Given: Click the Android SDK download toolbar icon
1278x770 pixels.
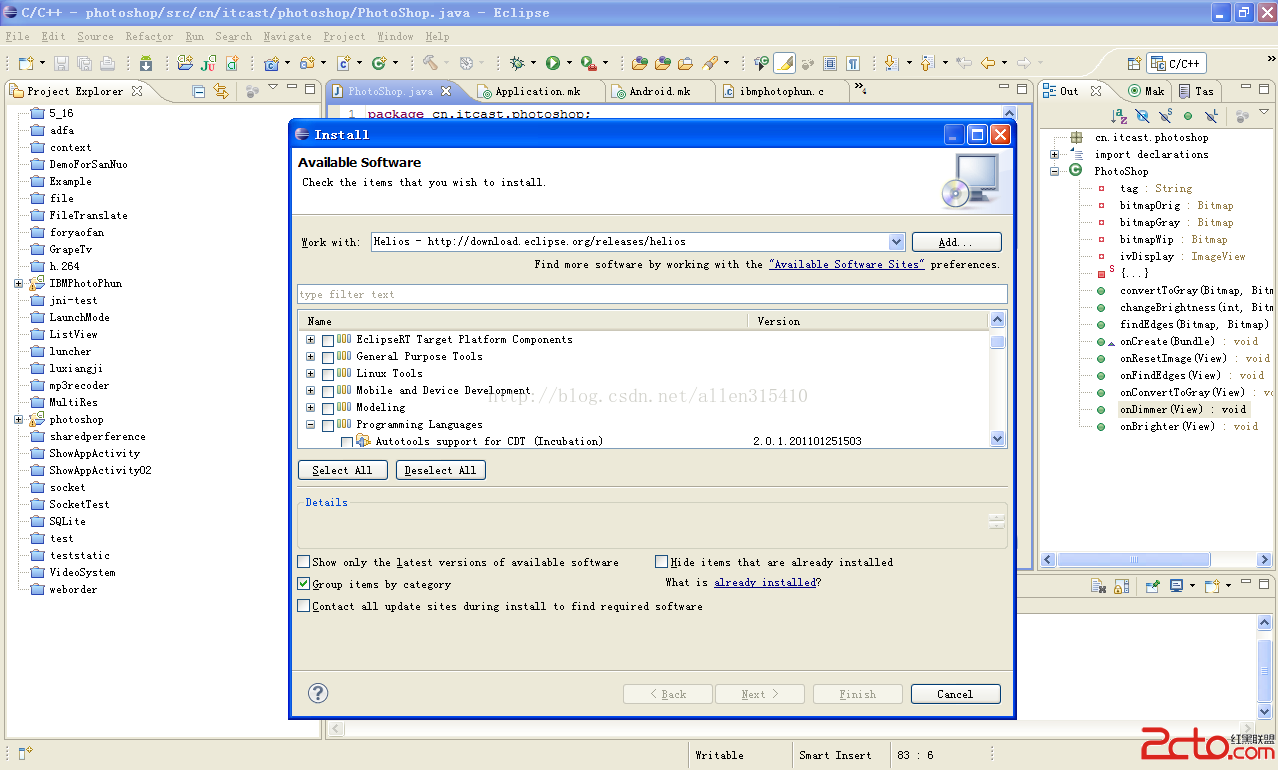Looking at the screenshot, I should click(x=146, y=63).
